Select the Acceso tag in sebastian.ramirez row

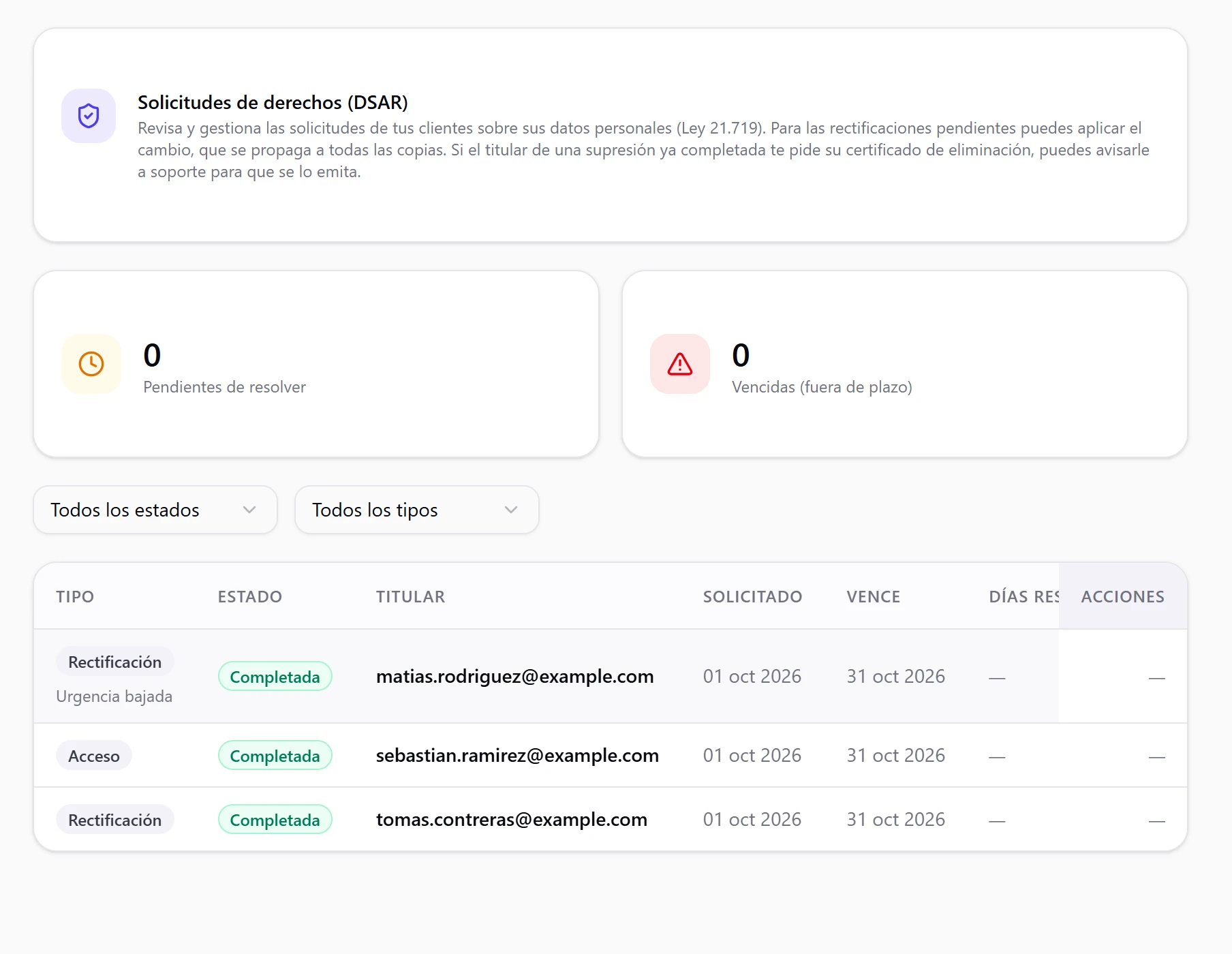(x=94, y=756)
